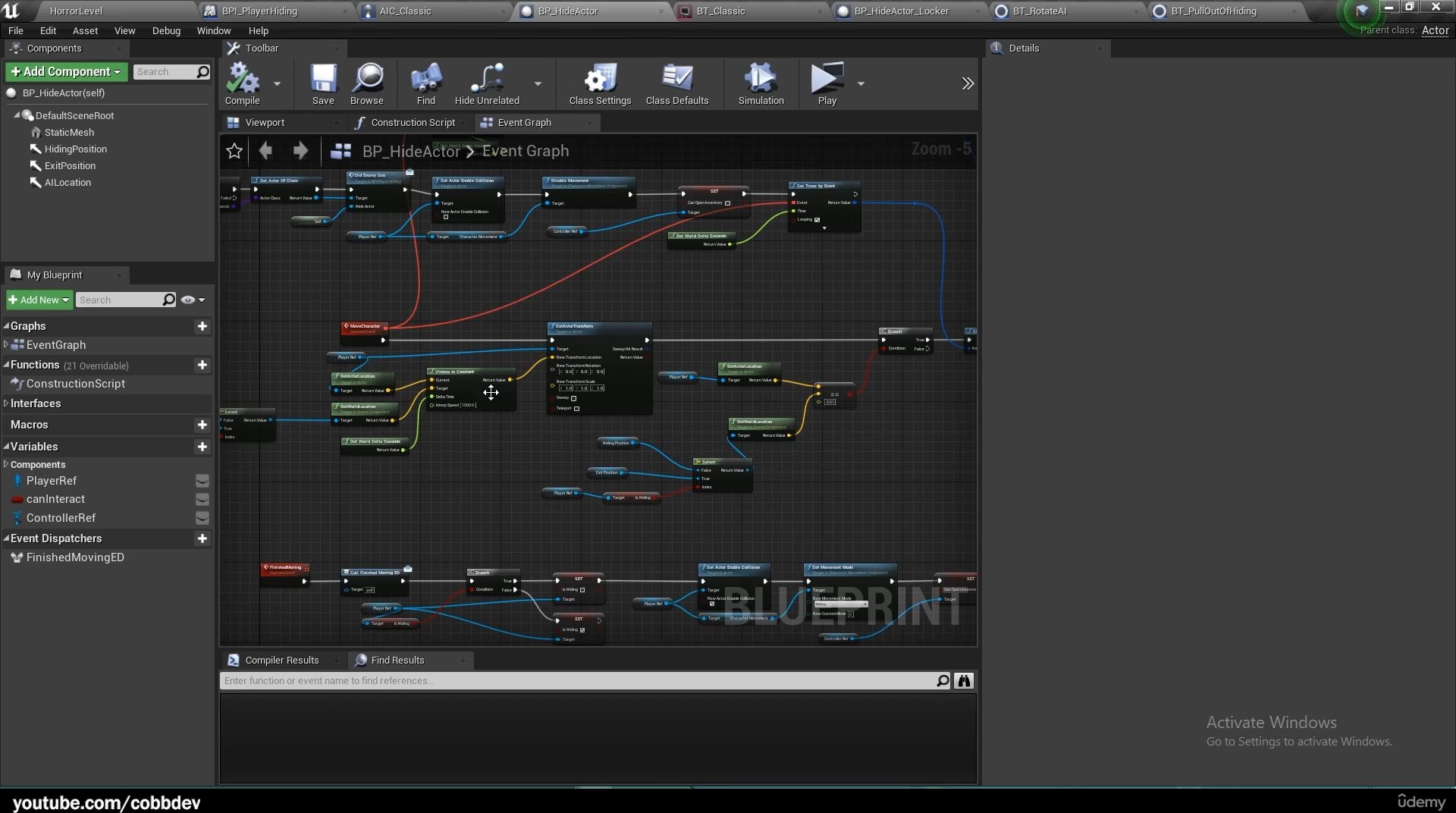
Task: Toggle canInteract variable visibility
Action: pyautogui.click(x=202, y=499)
